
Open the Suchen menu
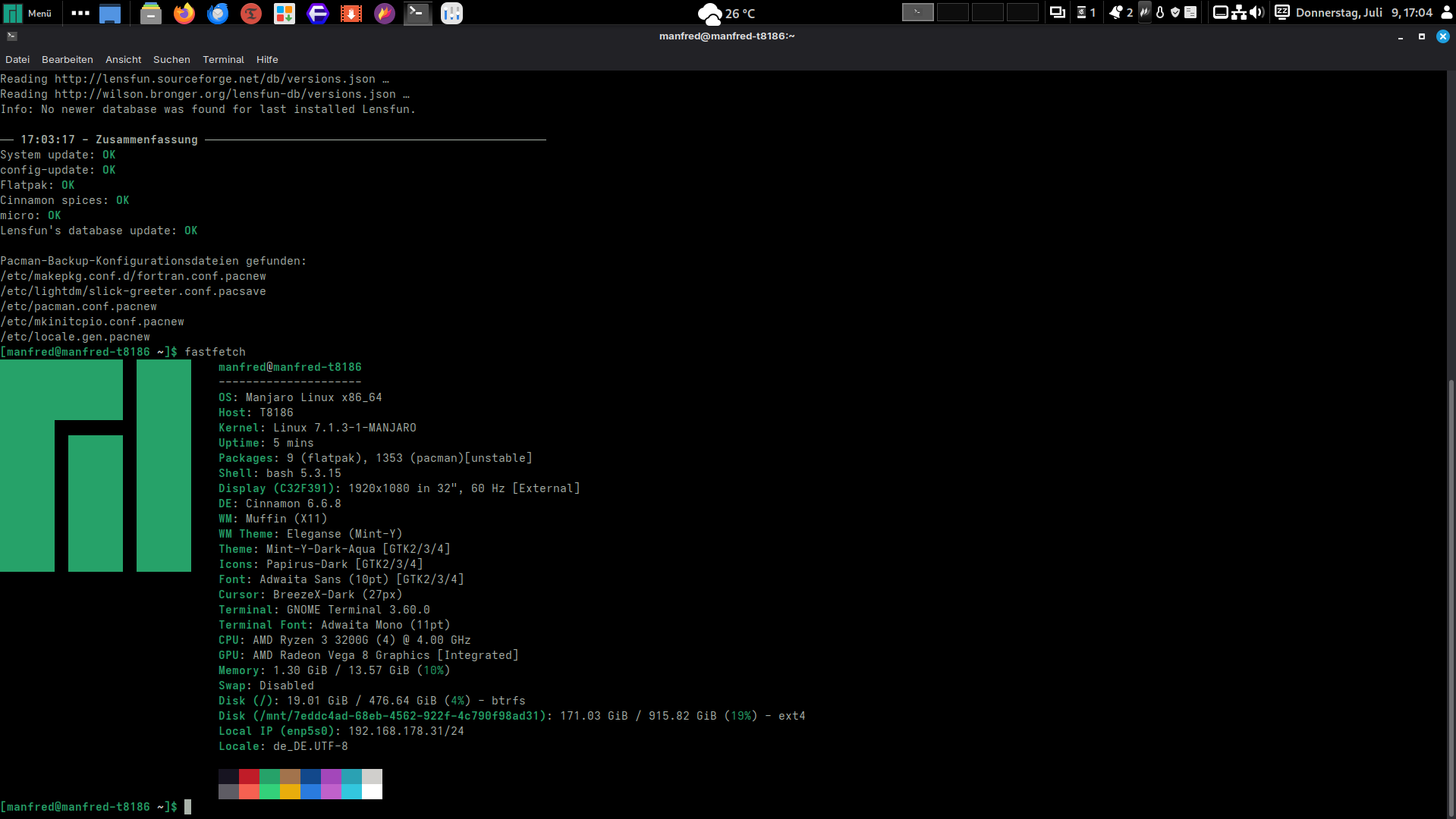[x=171, y=59]
